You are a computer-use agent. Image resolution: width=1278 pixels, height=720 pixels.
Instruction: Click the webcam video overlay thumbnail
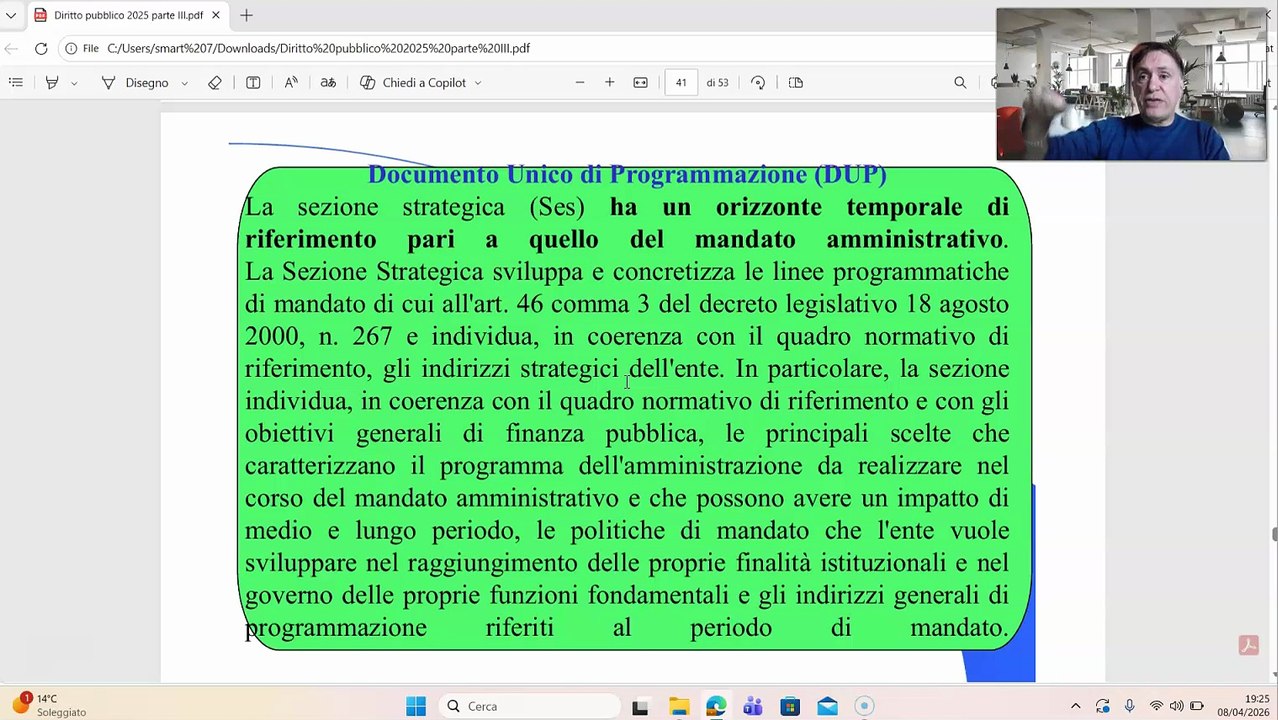tap(1131, 84)
